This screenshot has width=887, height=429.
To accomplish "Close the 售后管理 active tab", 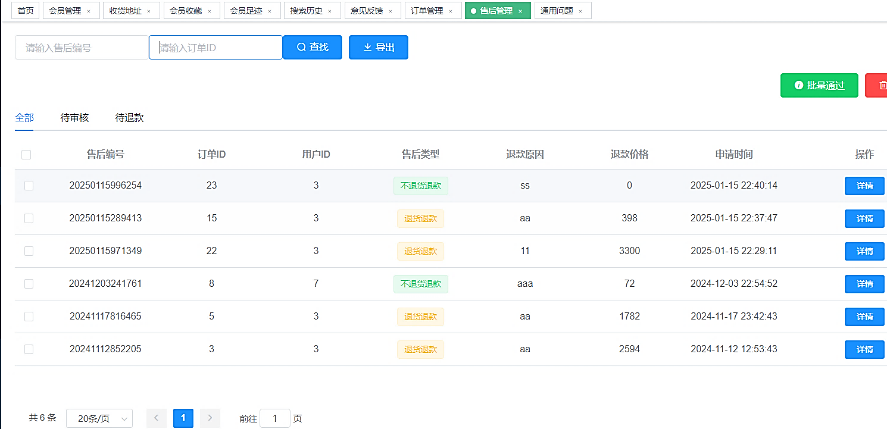I will tap(521, 11).
